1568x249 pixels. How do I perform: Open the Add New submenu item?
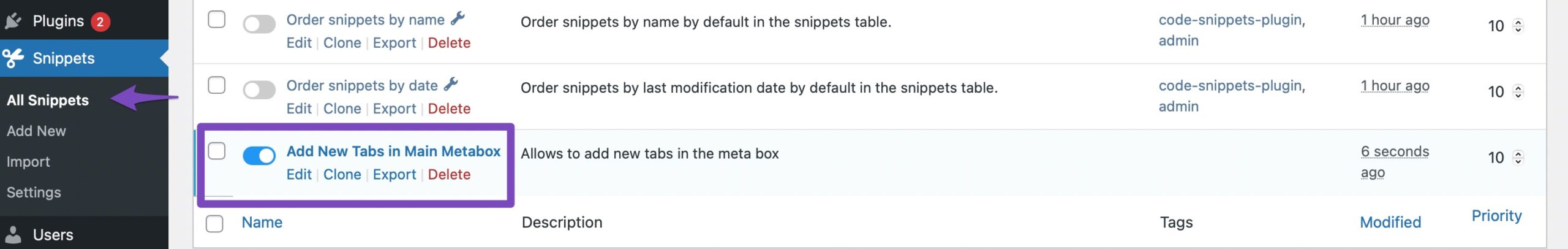pos(36,131)
